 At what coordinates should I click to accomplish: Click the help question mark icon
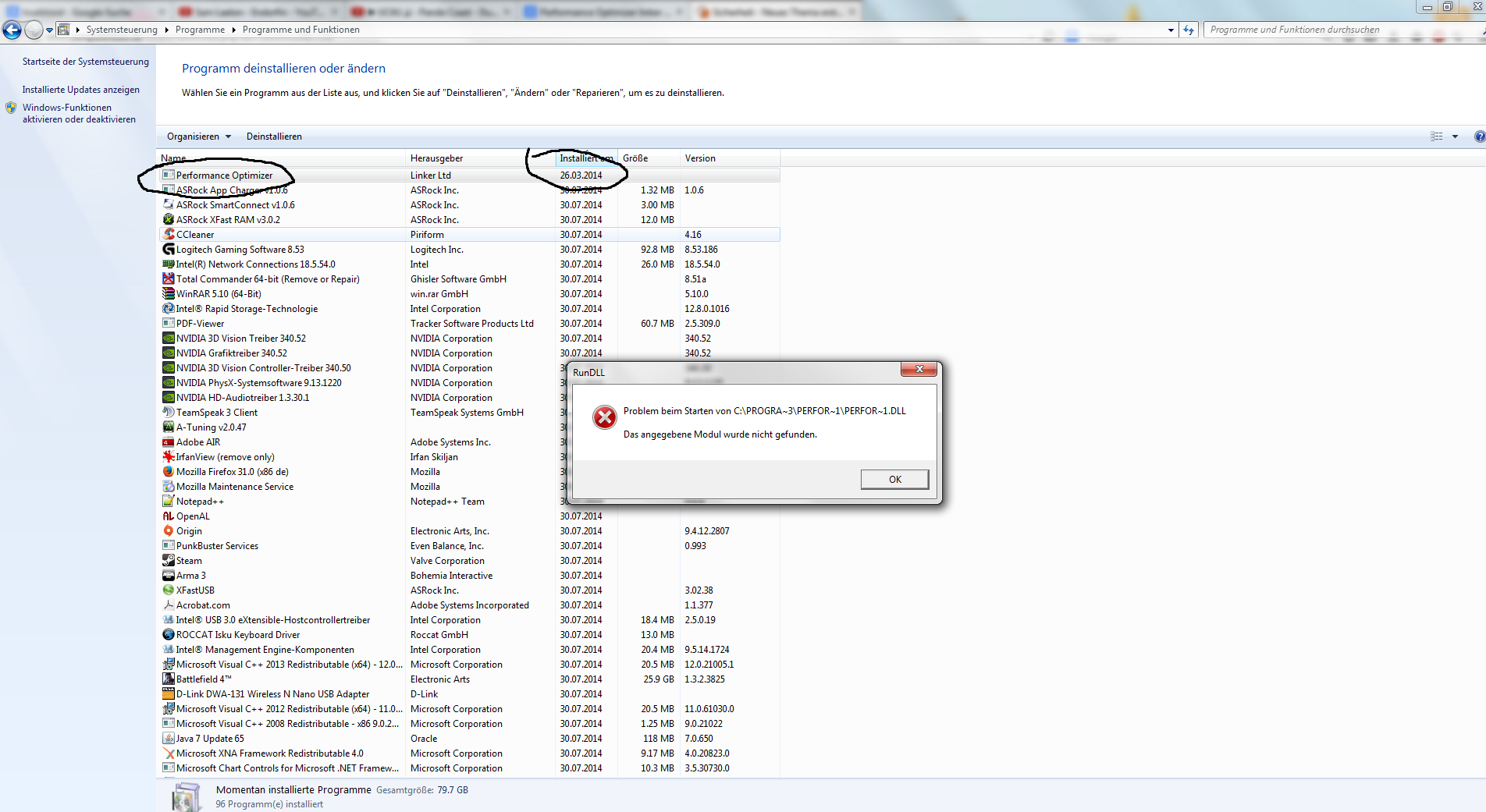click(1479, 137)
